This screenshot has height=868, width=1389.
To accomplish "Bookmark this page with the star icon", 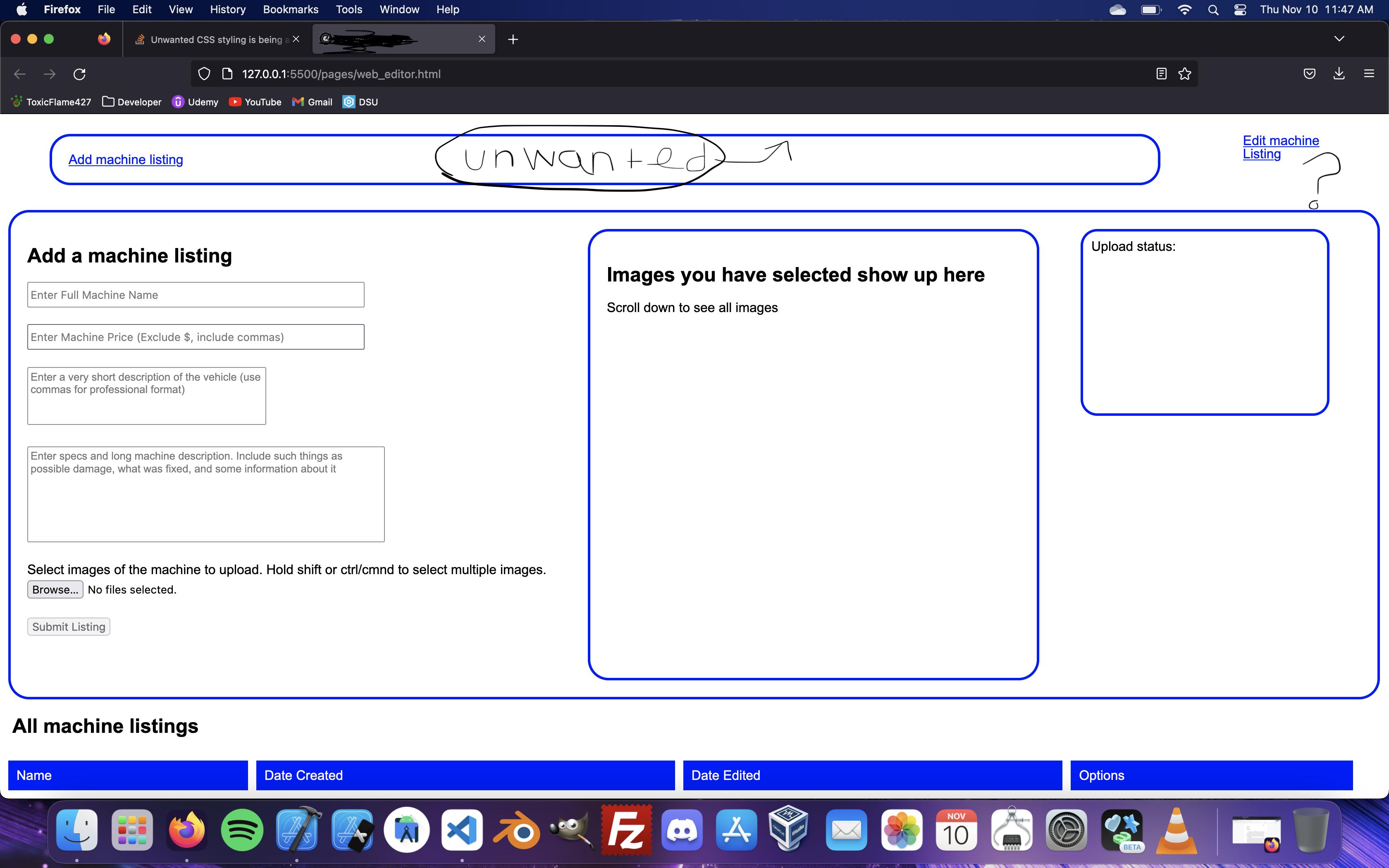I will [x=1185, y=74].
